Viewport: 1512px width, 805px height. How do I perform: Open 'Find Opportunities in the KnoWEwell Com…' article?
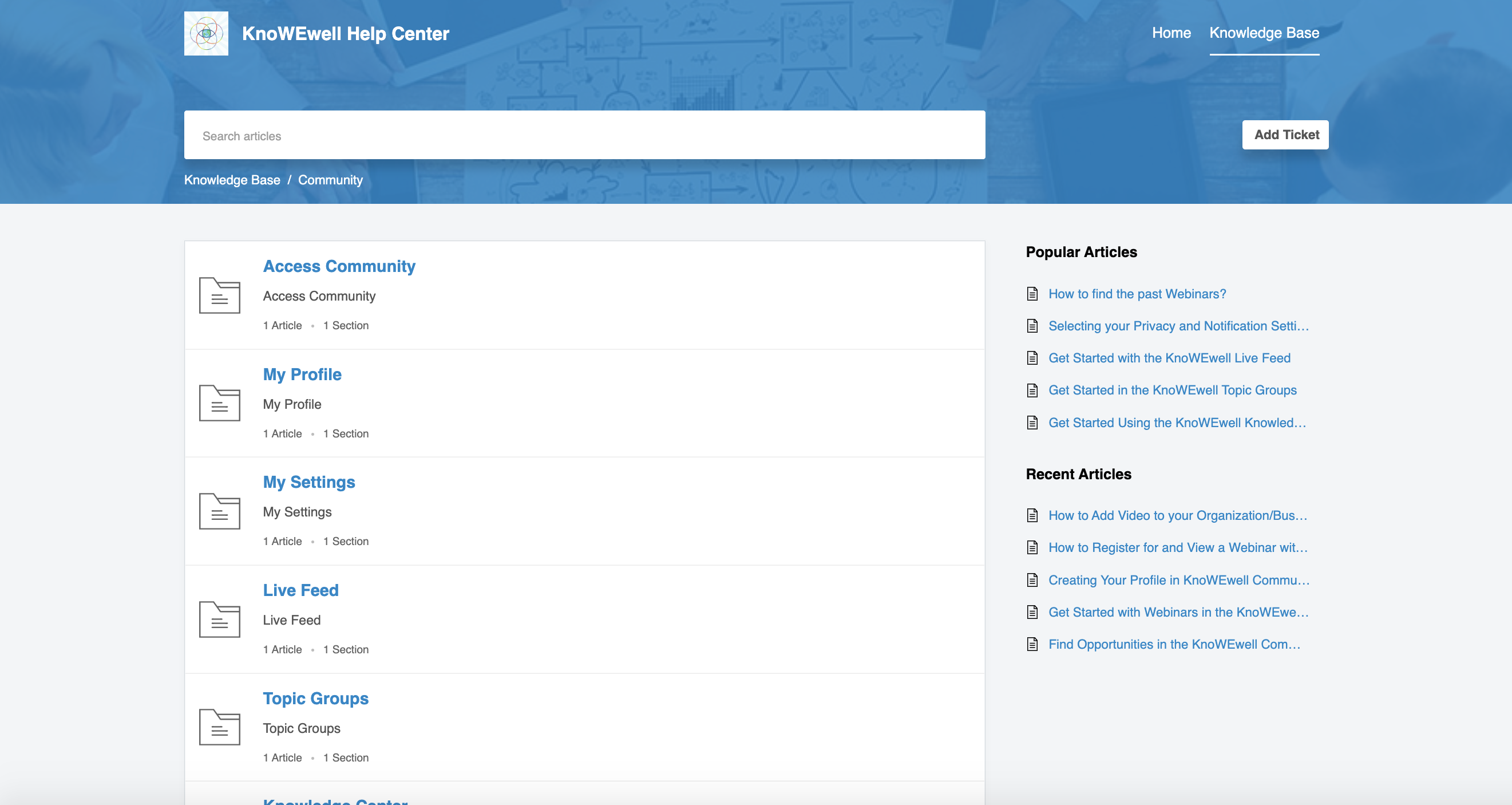(x=1174, y=645)
